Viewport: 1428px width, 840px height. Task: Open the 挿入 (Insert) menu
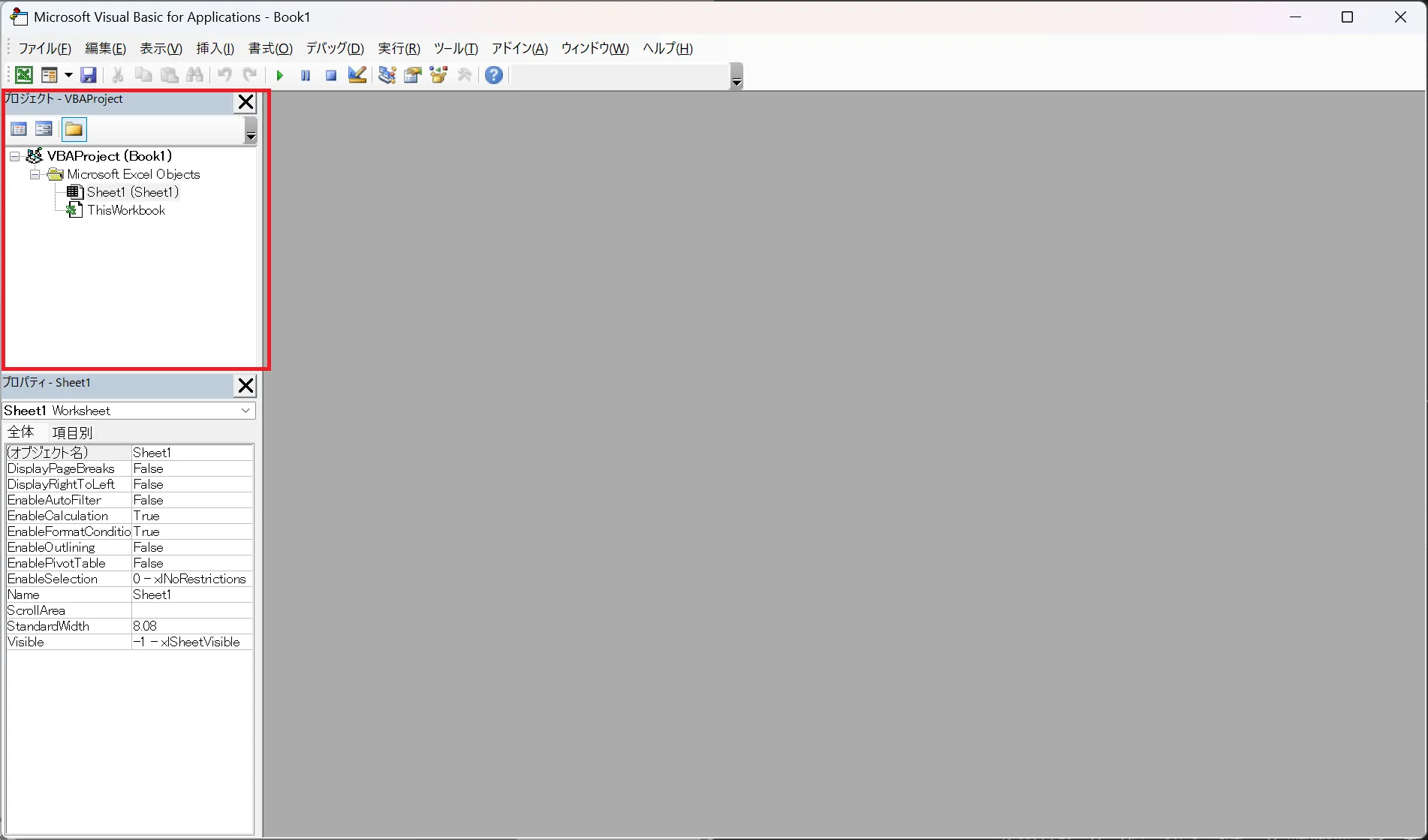pos(215,49)
